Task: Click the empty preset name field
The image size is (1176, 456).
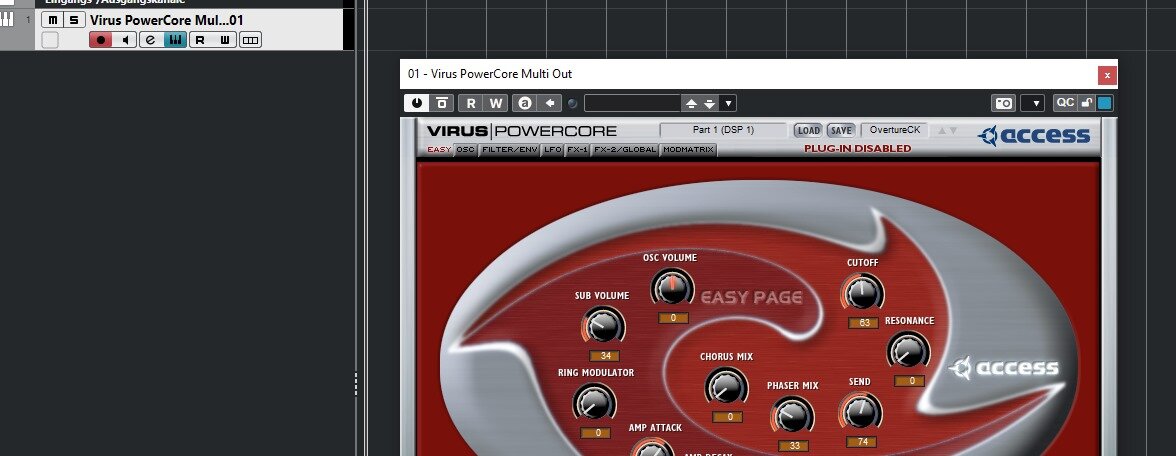Action: click(632, 103)
